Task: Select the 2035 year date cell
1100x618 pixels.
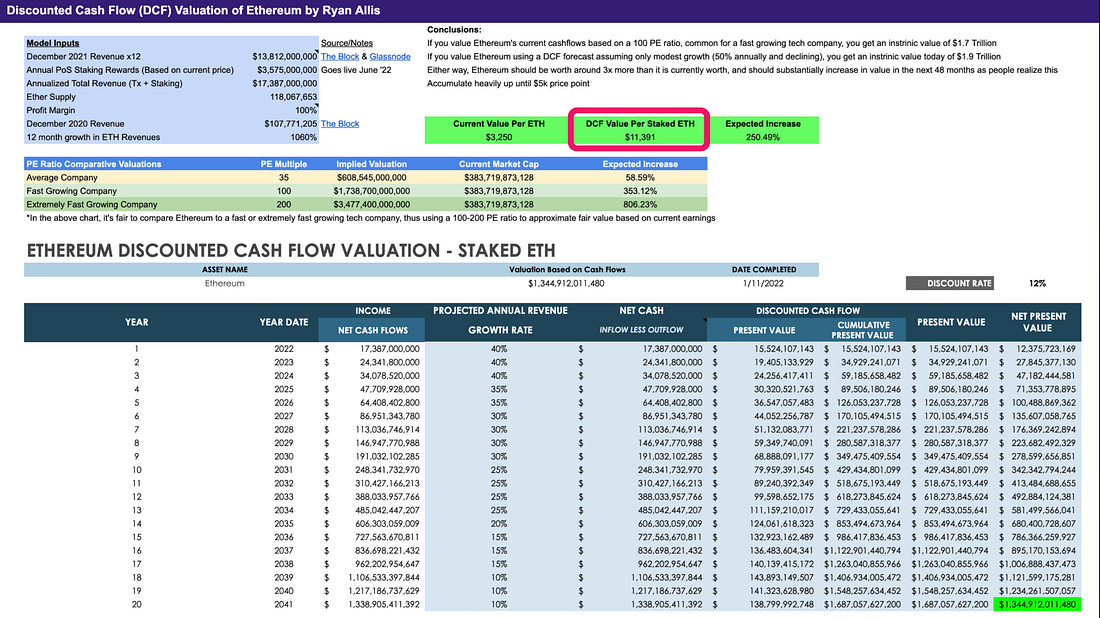Action: coord(283,524)
